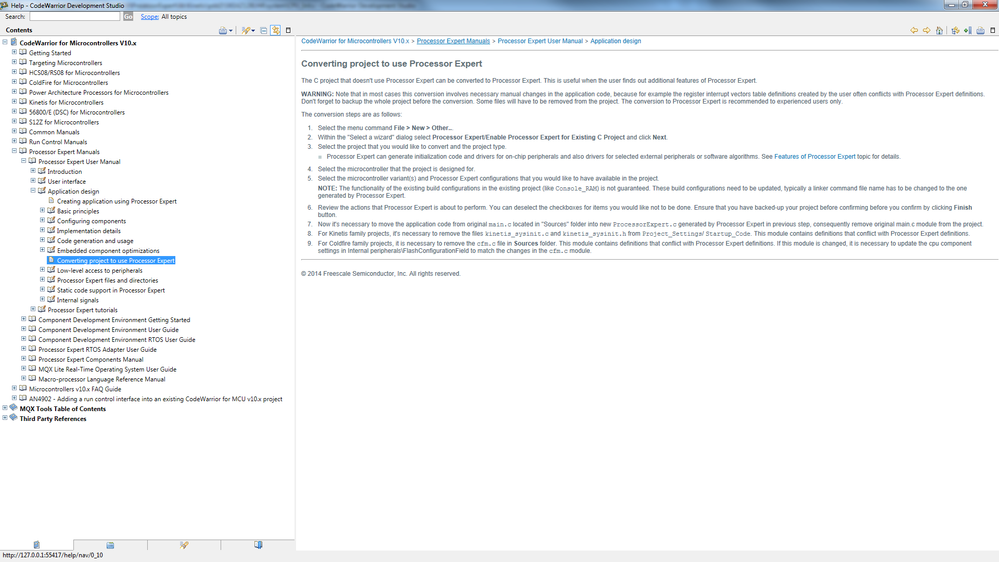Open Processor Expert files and directories
The width and height of the screenshot is (999, 562).
pos(108,280)
